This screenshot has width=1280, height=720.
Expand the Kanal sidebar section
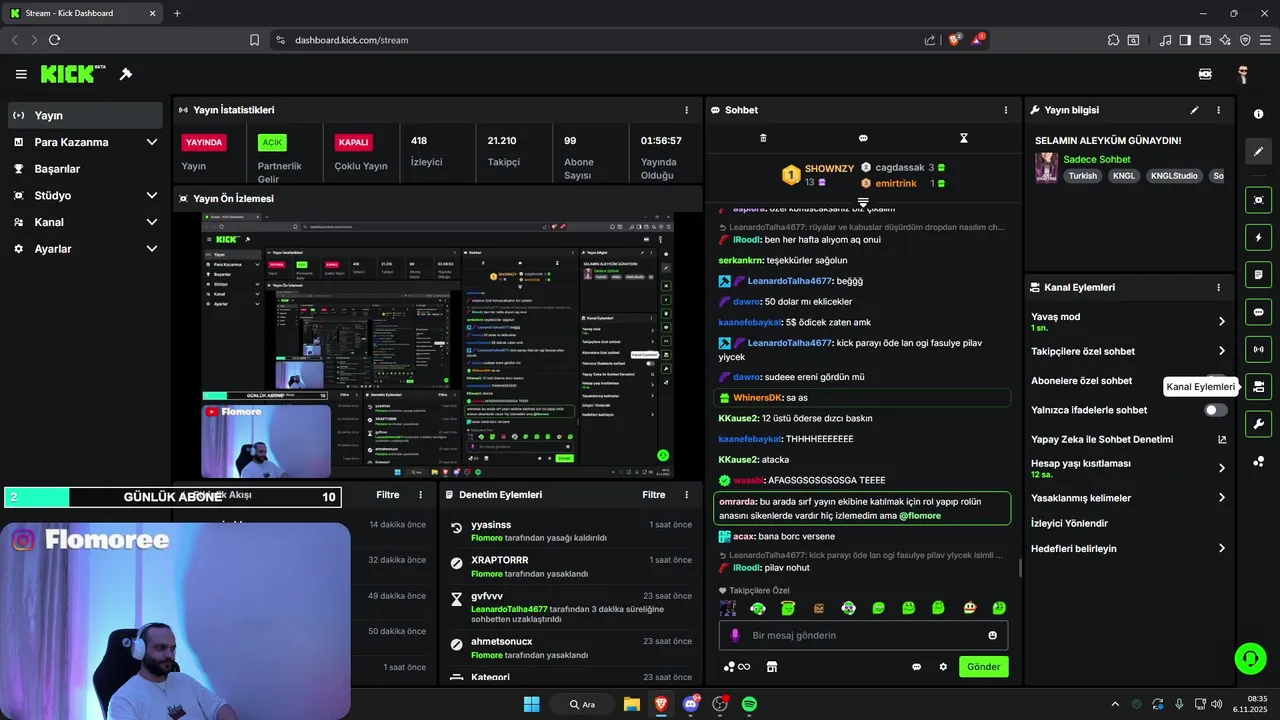coord(152,222)
